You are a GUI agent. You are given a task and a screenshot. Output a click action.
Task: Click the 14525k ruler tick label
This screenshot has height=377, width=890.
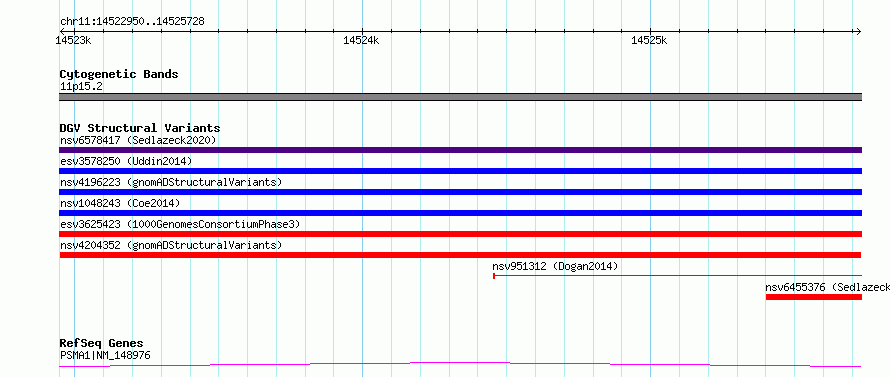coord(649,40)
